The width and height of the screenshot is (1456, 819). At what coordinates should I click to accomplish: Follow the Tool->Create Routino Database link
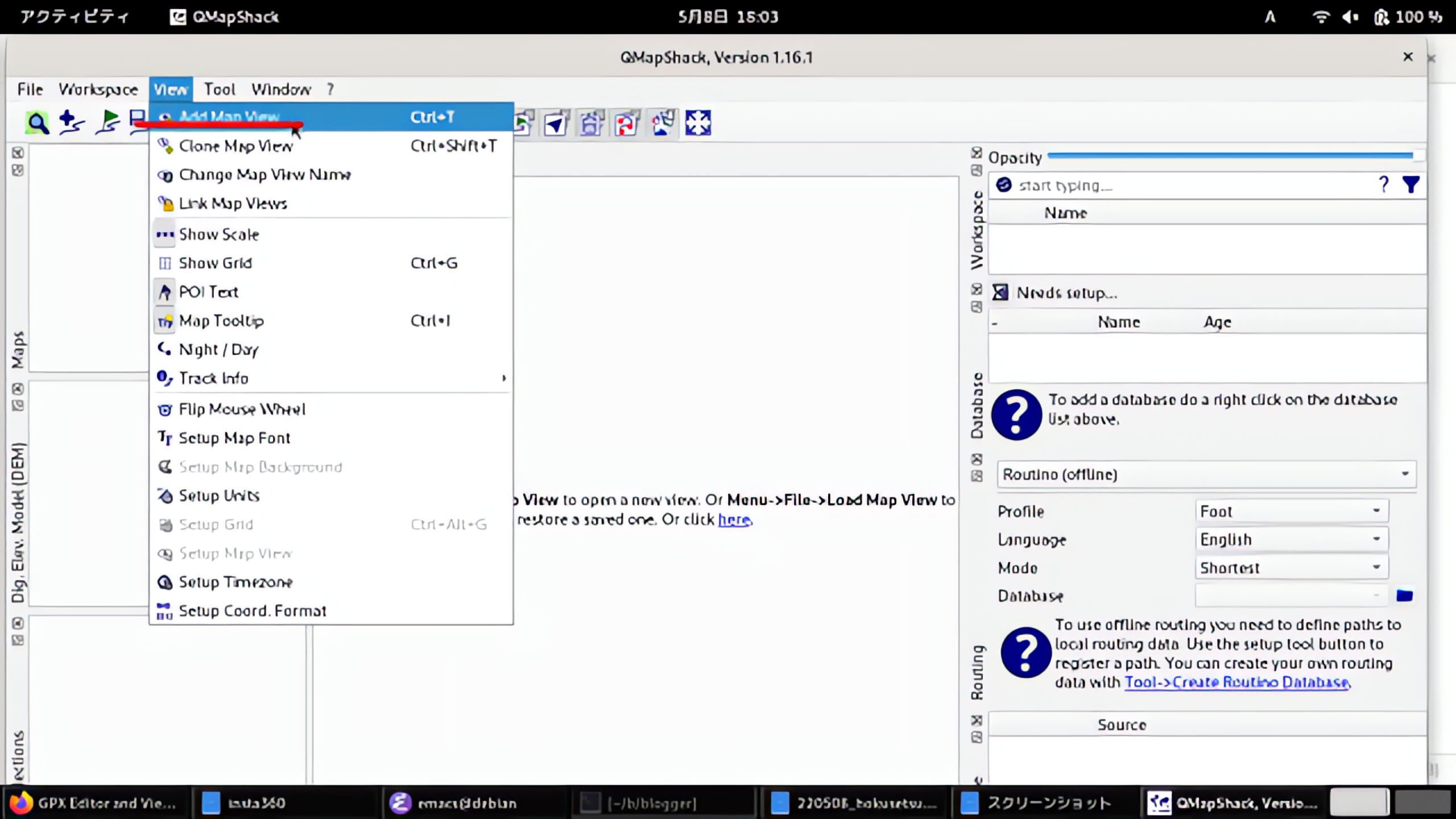pos(1236,682)
